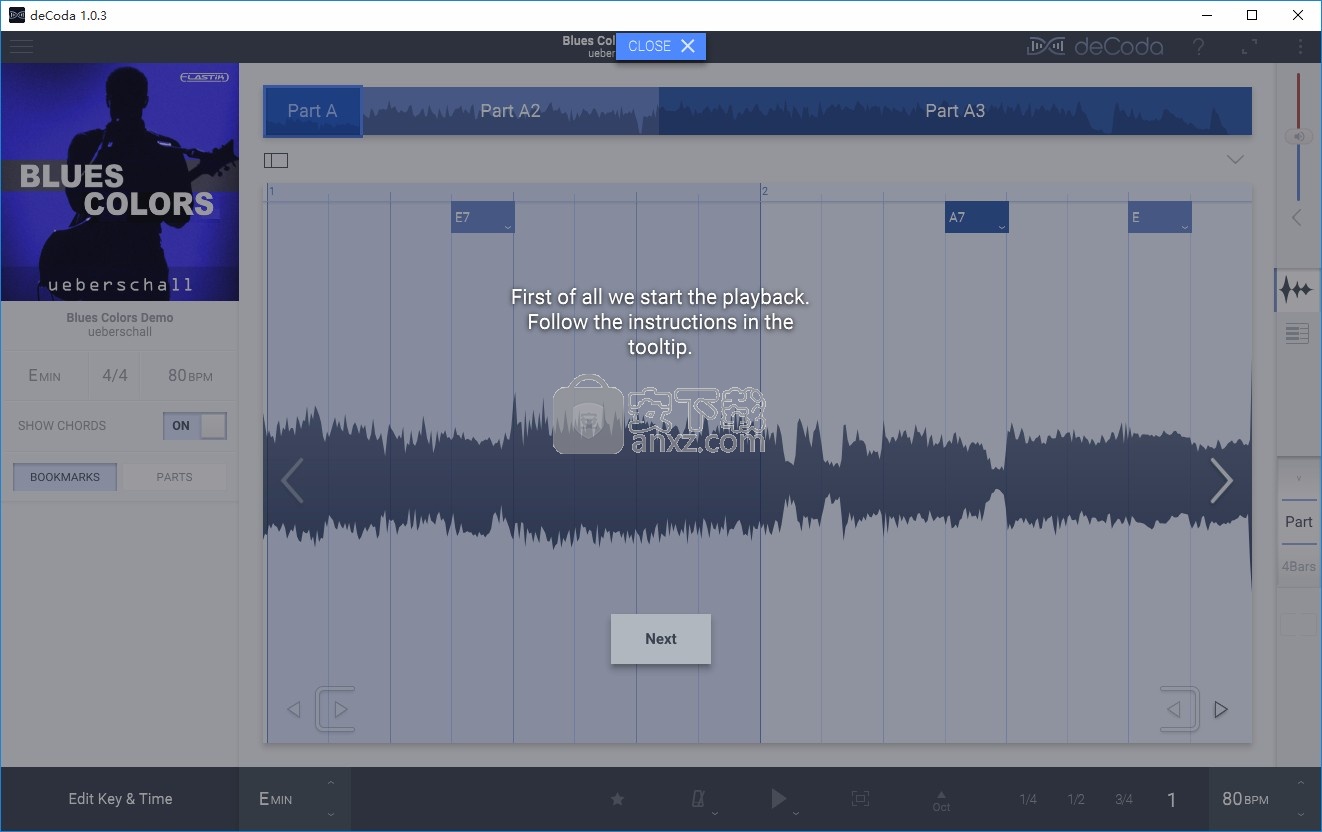Nudge the loop start left with the triangle
The height and width of the screenshot is (832, 1322).
(x=294, y=710)
